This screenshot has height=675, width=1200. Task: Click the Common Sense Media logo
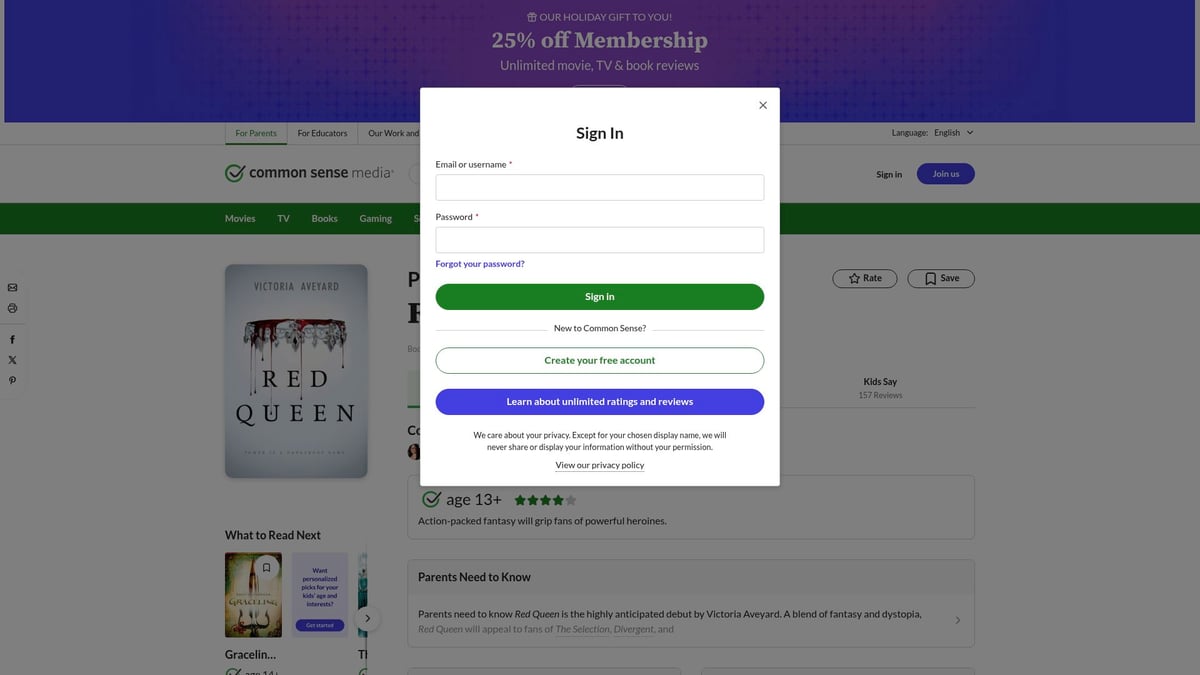(309, 173)
